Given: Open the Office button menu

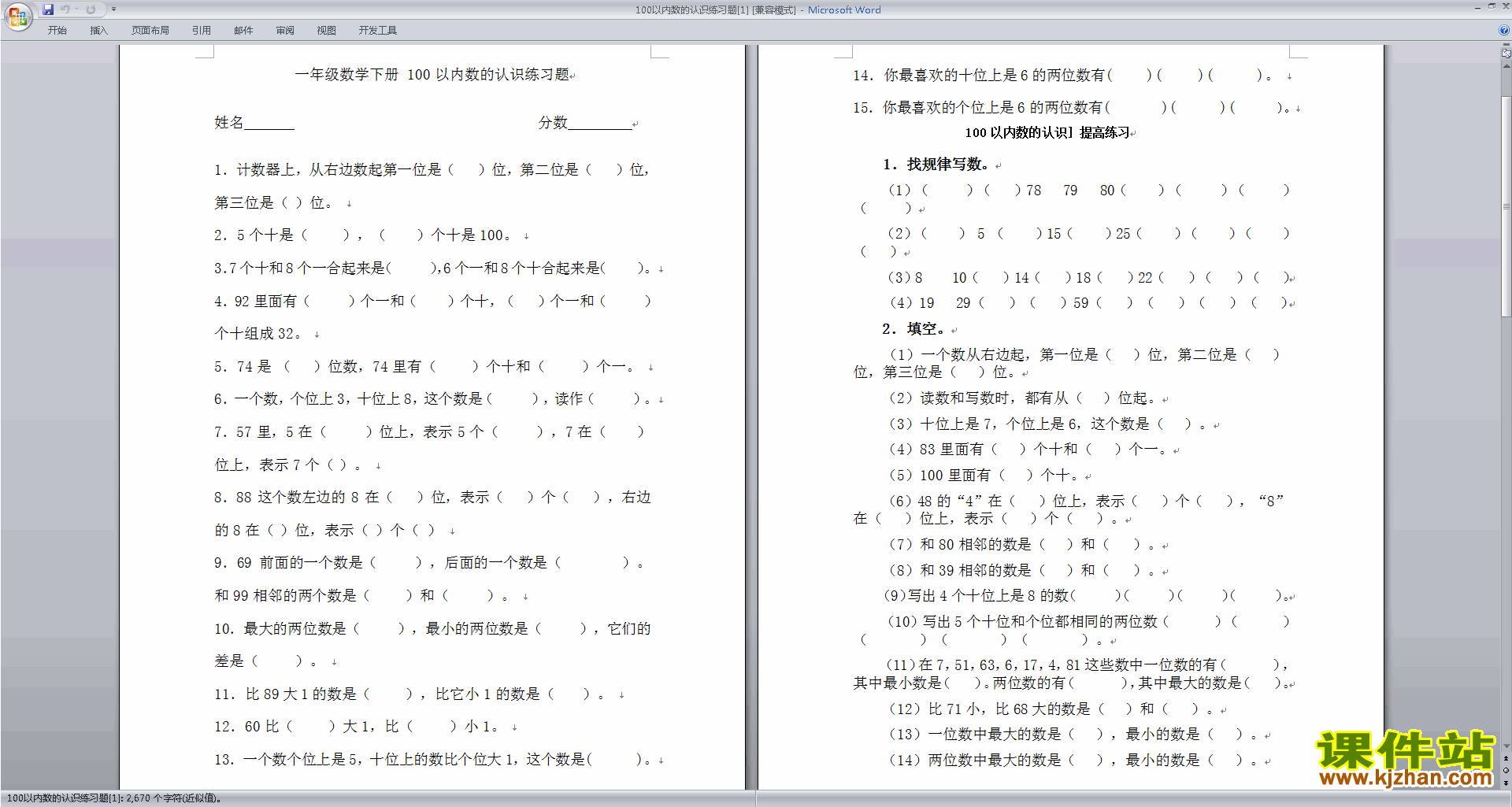Looking at the screenshot, I should [18, 17].
